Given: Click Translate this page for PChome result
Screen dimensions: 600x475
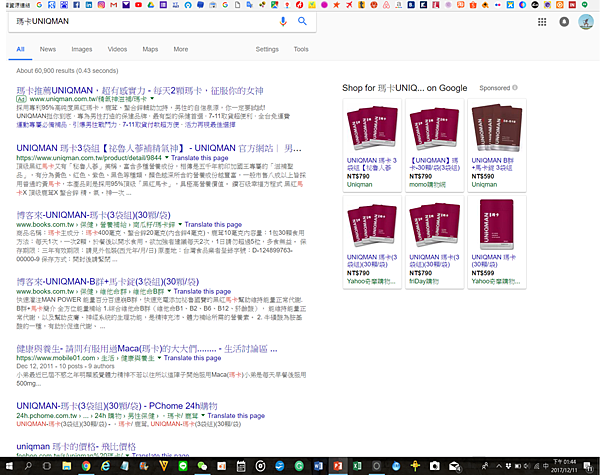Looking at the screenshot, I should 236,416.
